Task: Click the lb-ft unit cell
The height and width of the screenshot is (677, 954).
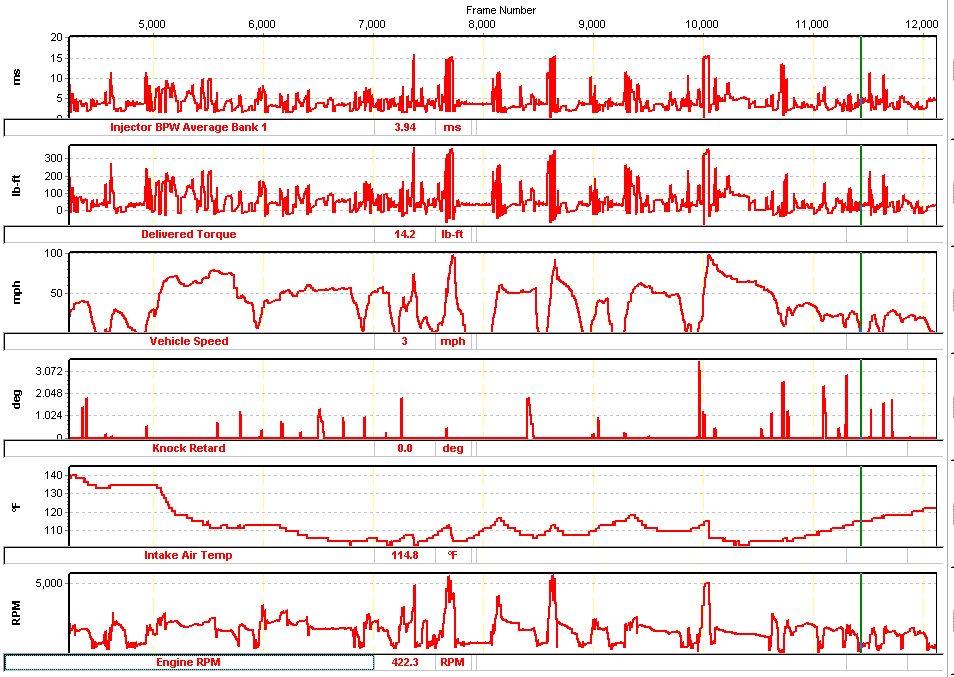Action: click(453, 234)
